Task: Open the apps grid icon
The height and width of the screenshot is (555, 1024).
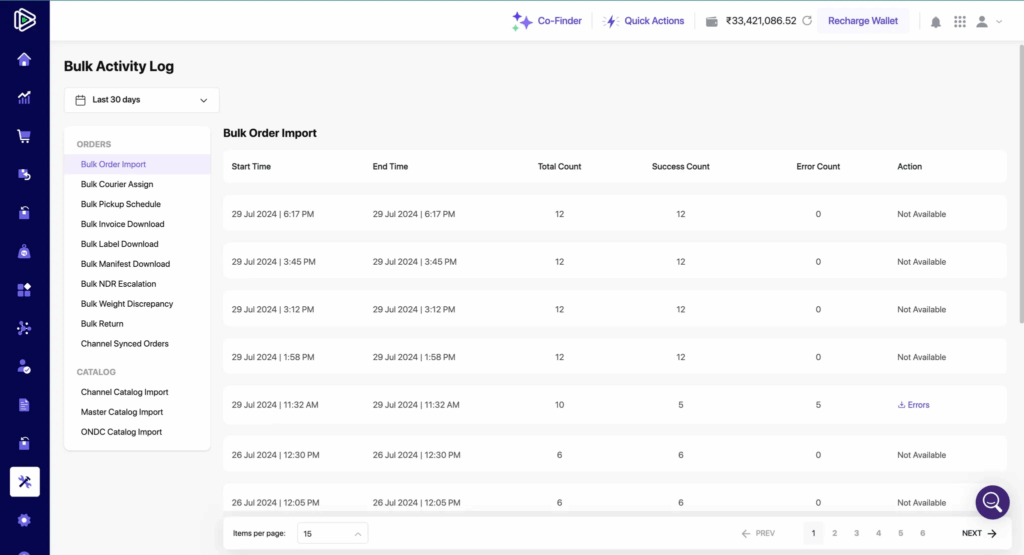Action: (960, 22)
